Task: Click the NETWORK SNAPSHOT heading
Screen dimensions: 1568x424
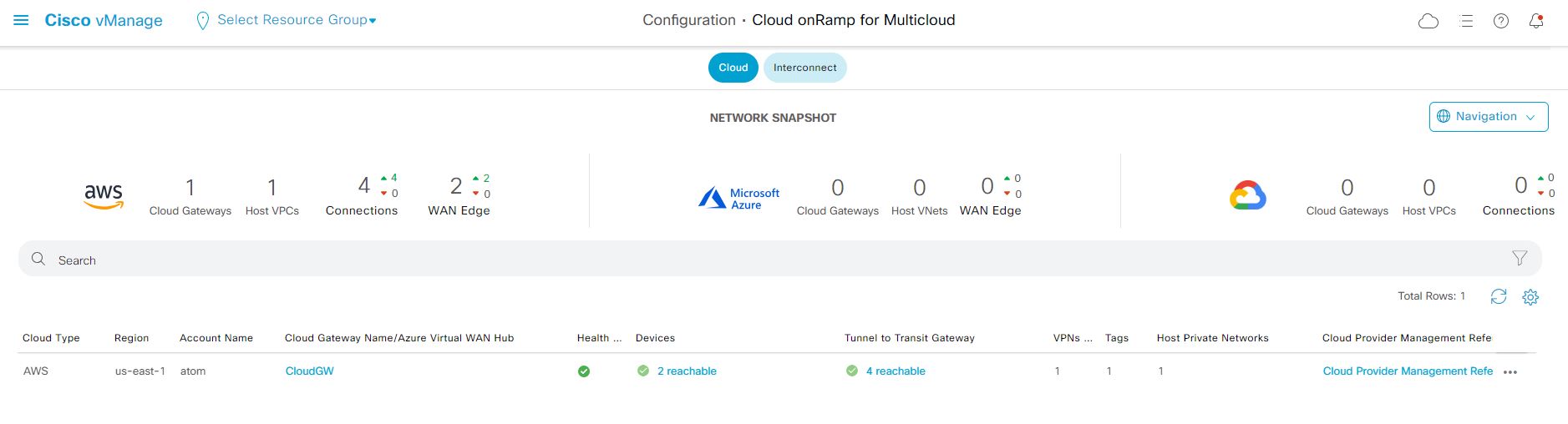Action: (x=773, y=118)
